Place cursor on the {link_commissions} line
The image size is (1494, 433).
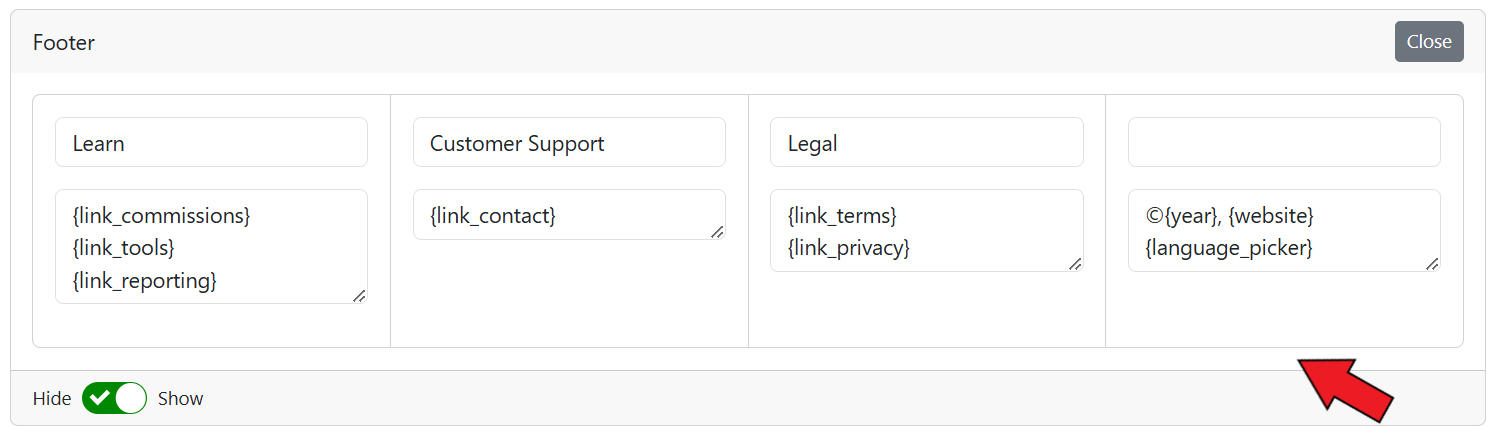pyautogui.click(x=161, y=215)
